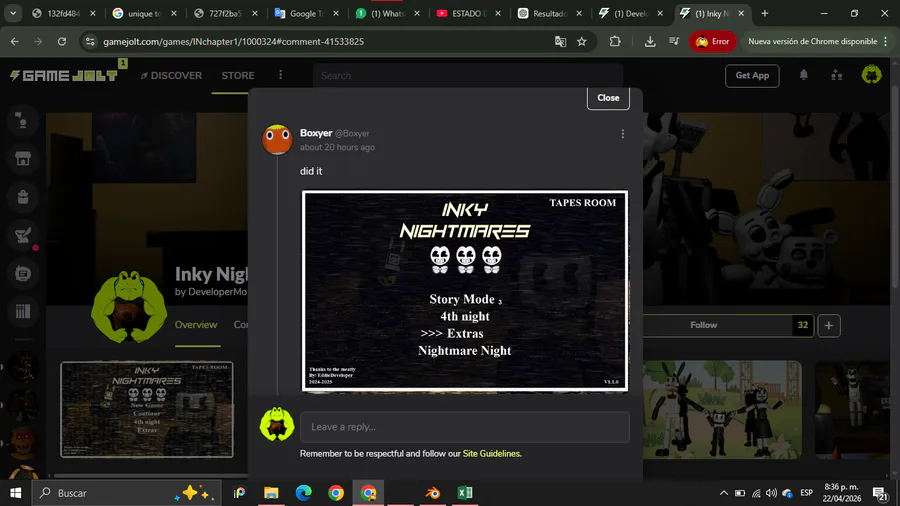Switch to the ESTADO YouTube tab
The width and height of the screenshot is (900, 506).
click(x=469, y=13)
